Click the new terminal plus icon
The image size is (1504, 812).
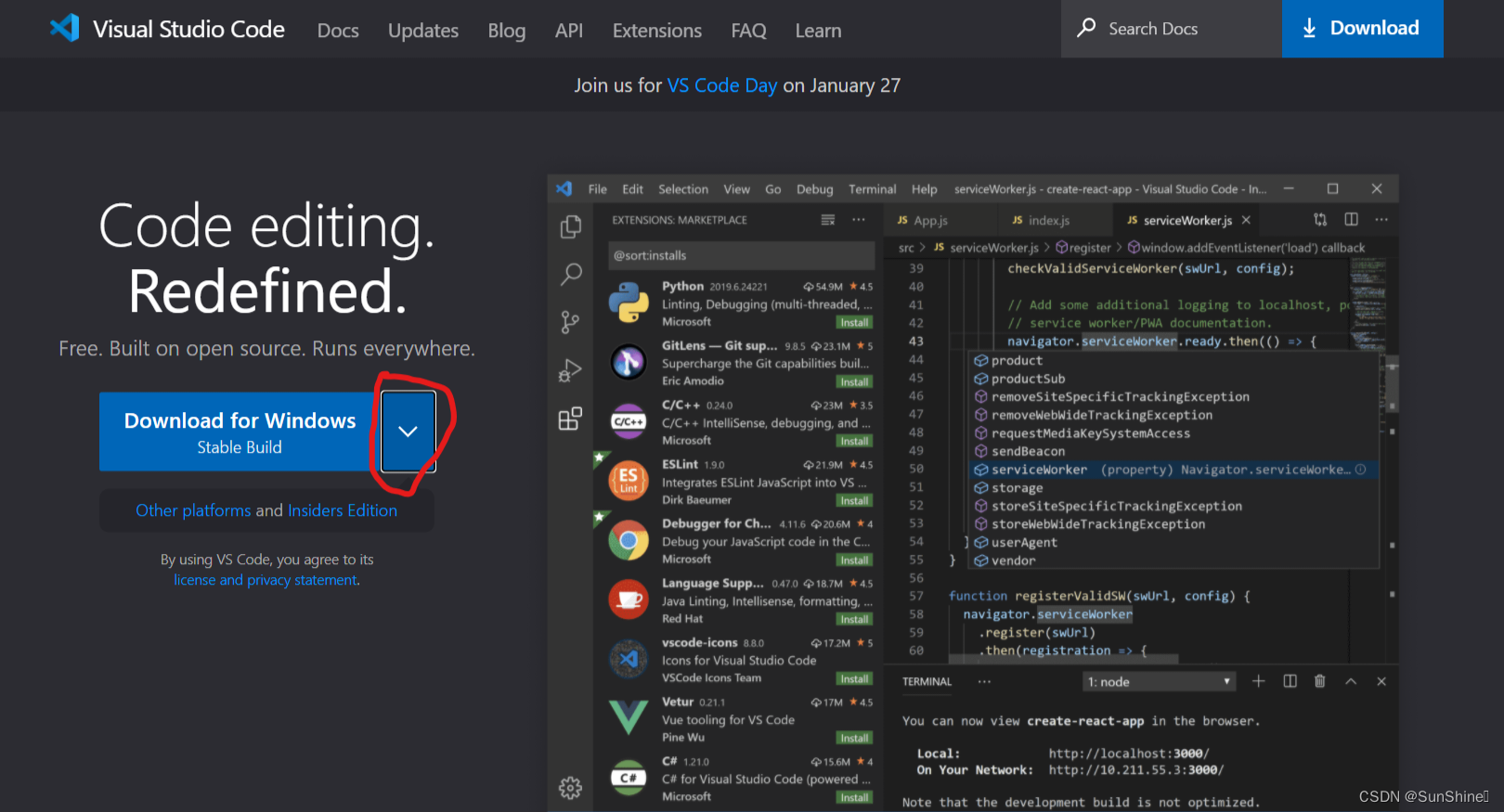coord(1258,681)
